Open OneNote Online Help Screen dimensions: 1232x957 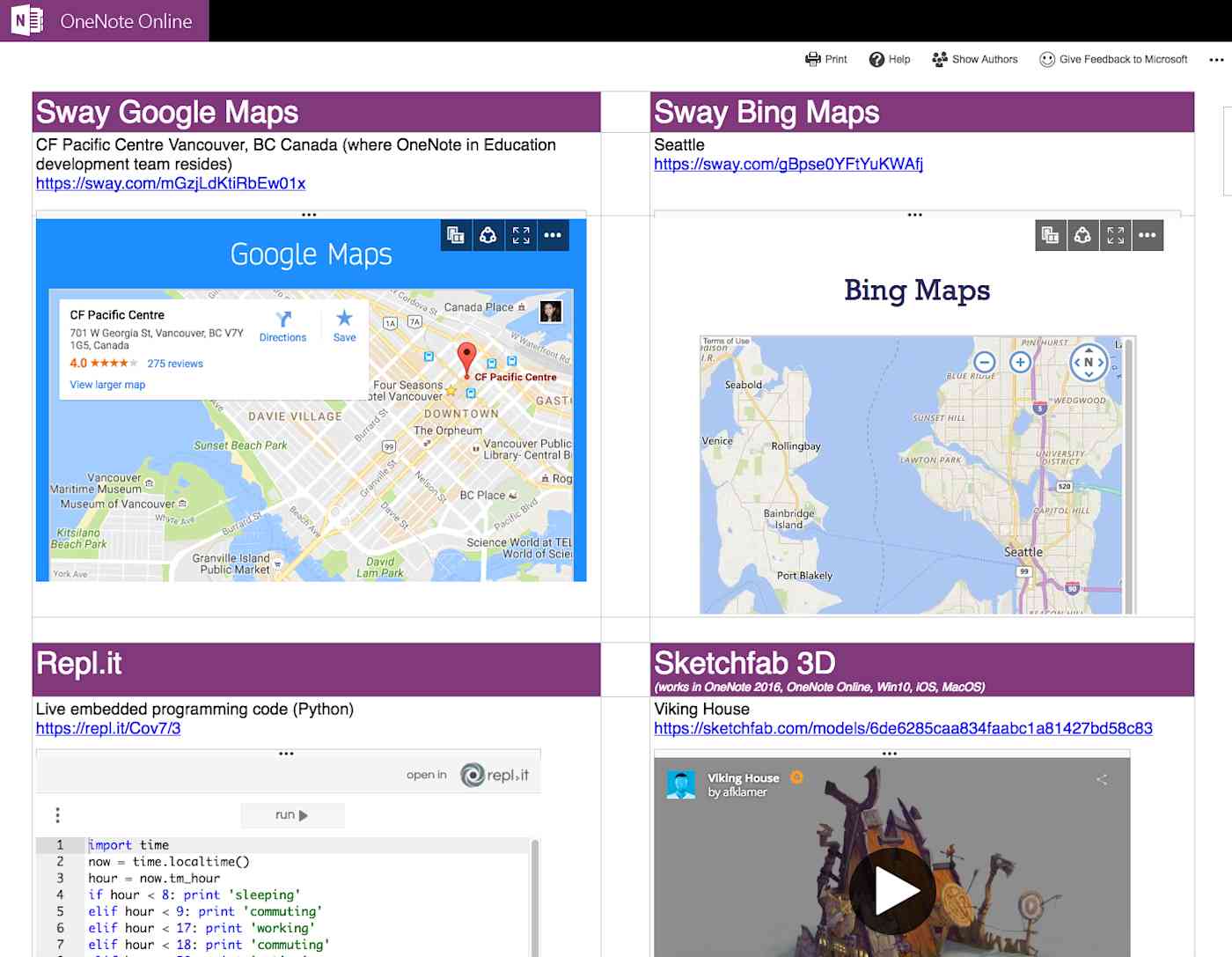click(890, 59)
